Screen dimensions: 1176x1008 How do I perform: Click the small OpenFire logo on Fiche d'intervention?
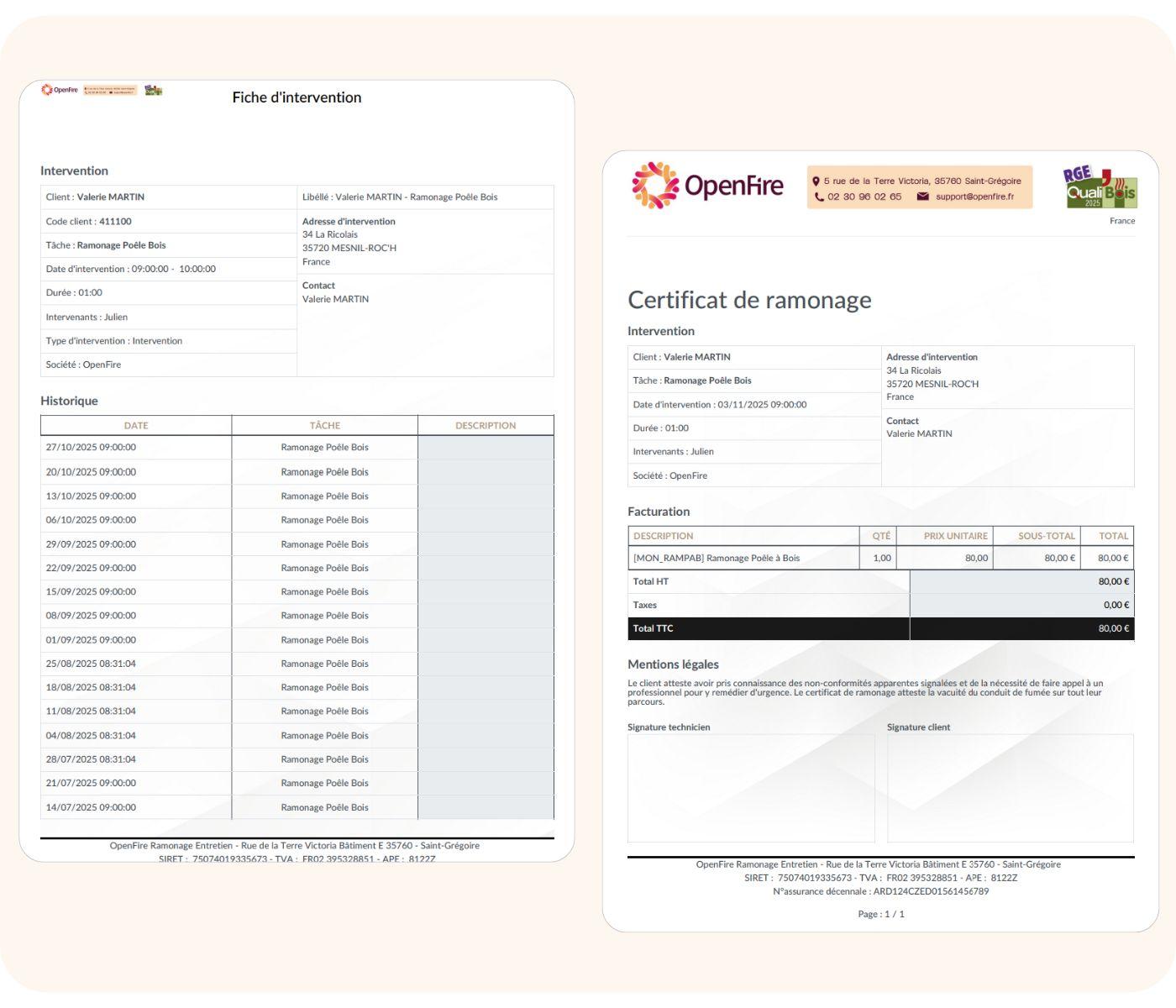click(59, 90)
